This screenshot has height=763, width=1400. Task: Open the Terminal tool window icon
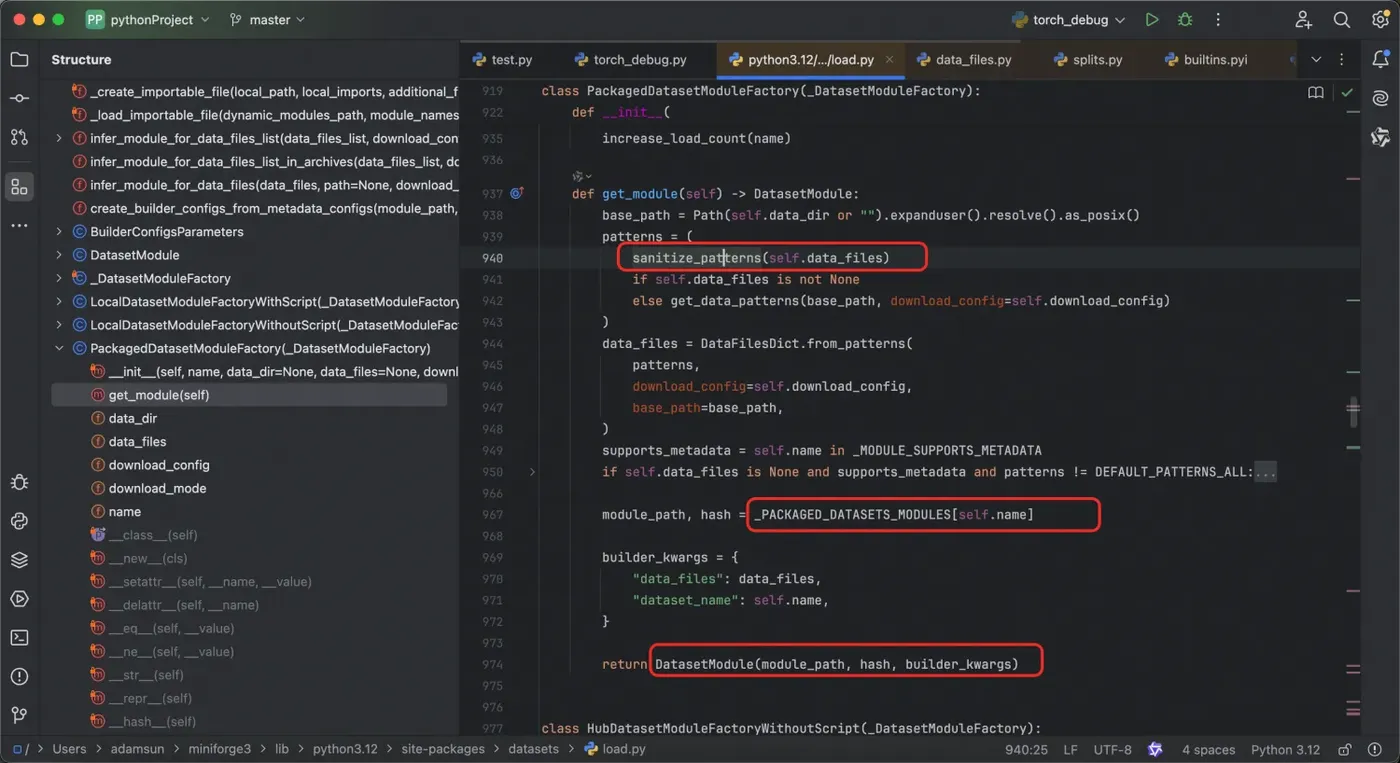point(19,637)
